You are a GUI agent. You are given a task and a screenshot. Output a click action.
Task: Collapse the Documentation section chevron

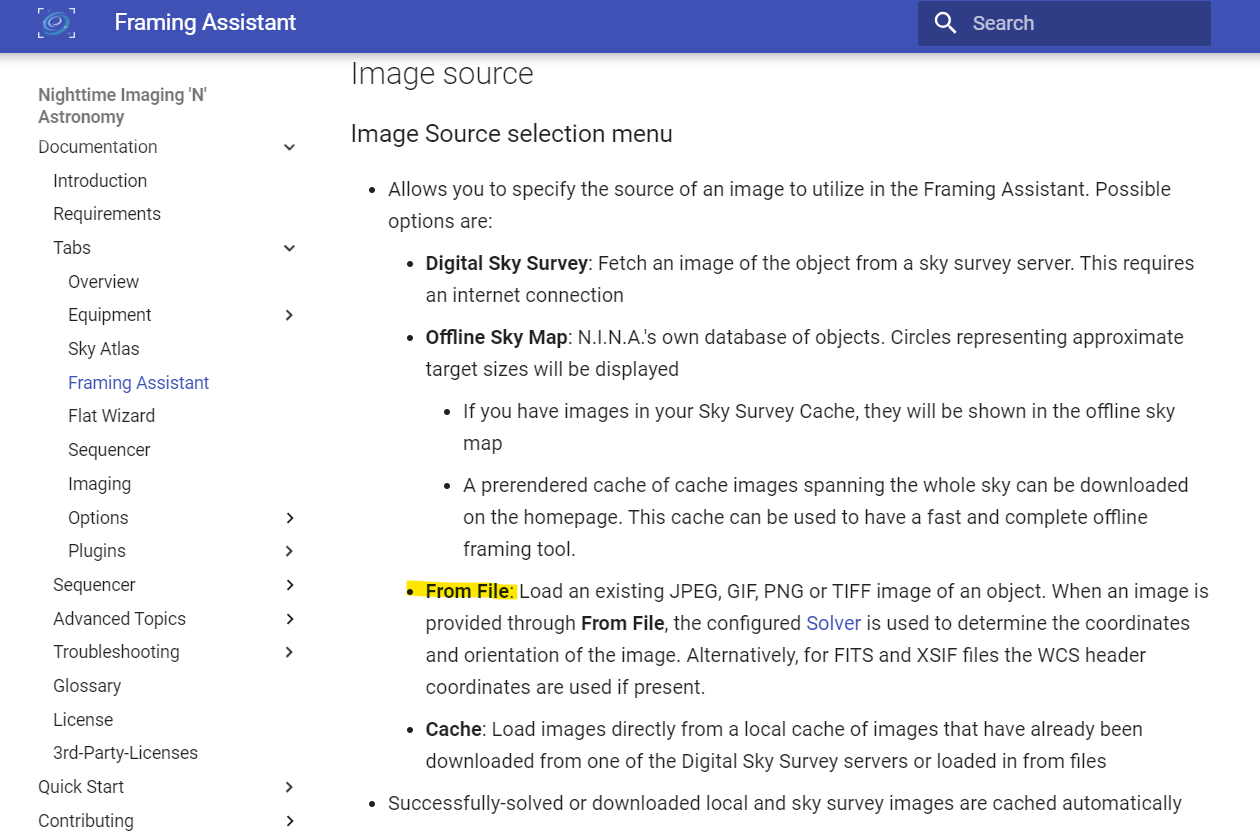tap(289, 147)
